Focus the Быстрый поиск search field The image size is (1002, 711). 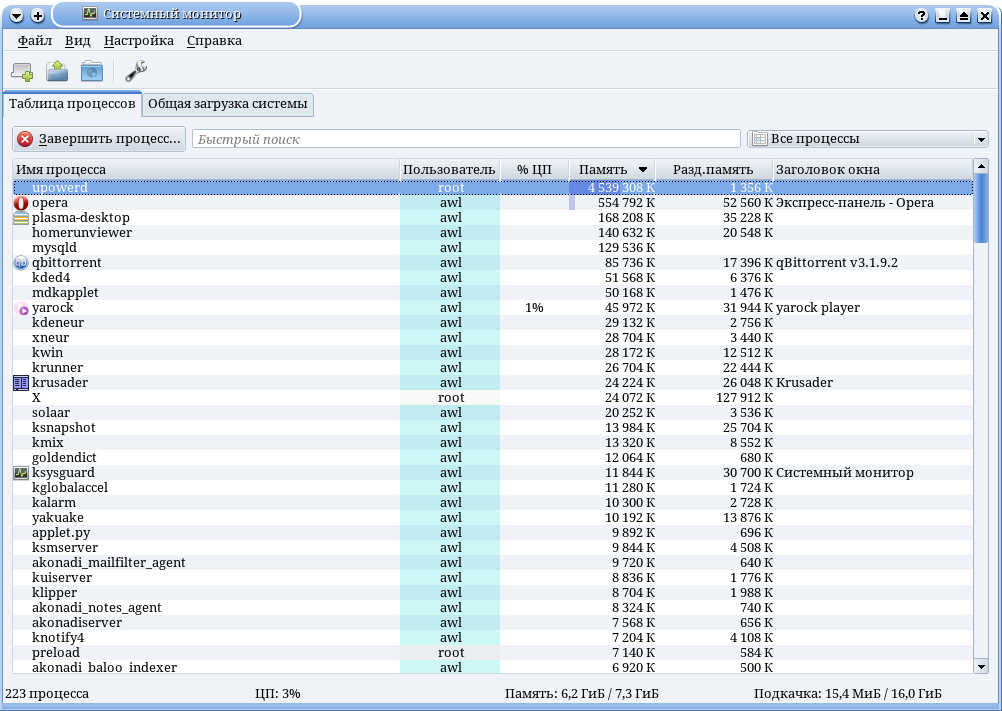pos(466,139)
